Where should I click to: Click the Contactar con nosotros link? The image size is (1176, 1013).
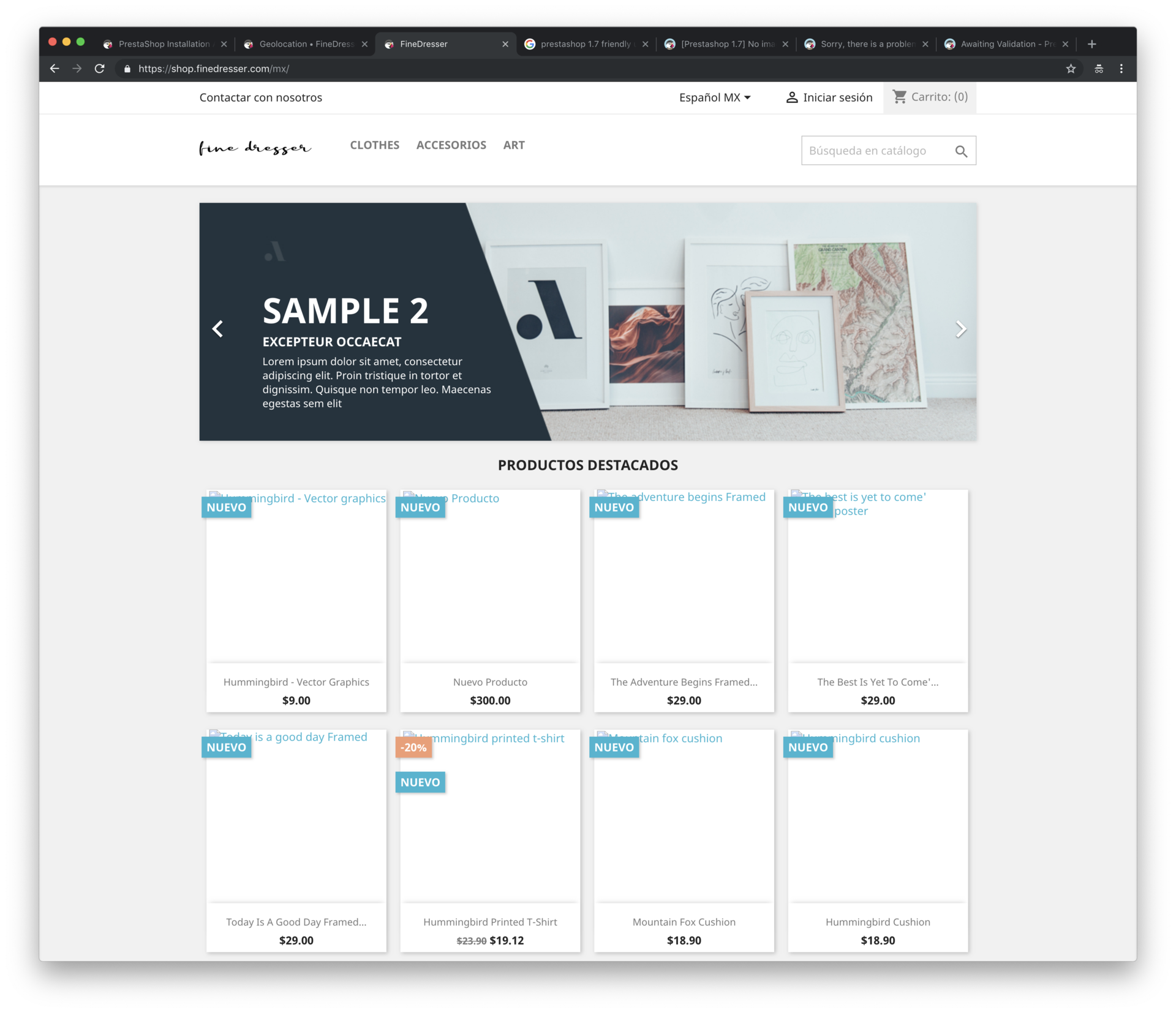(260, 97)
